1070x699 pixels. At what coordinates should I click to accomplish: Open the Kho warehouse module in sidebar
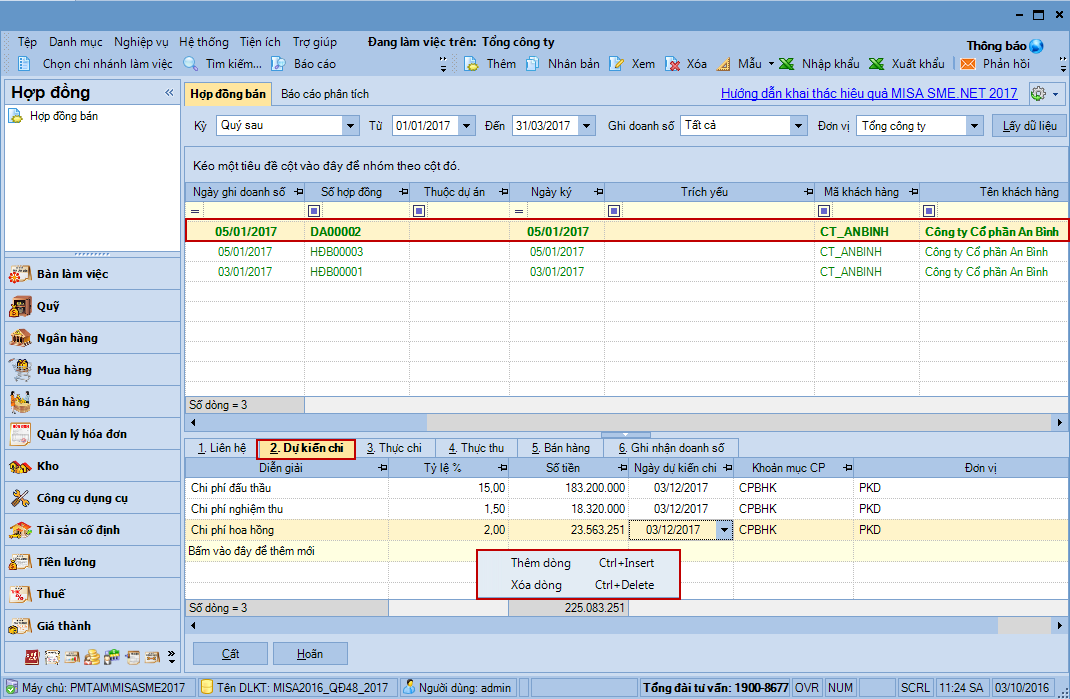pos(48,466)
